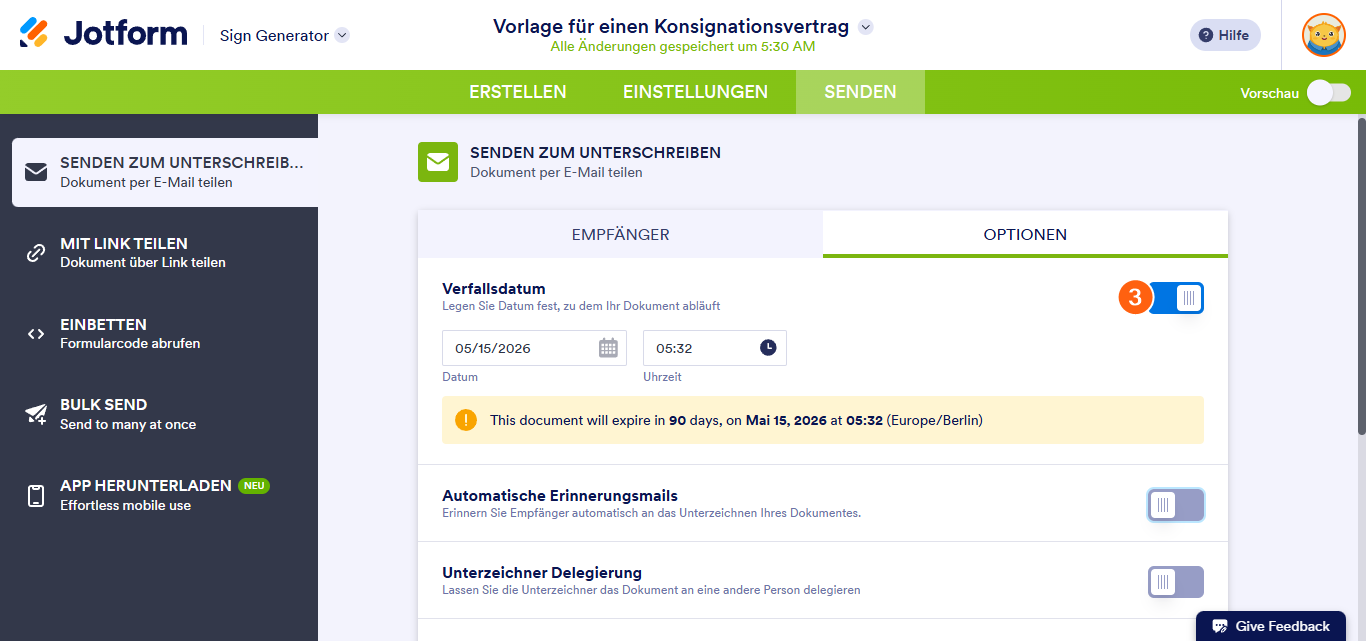Enable Unterzeichner Delegierung
Viewport: 1366px width, 641px height.
coord(1175,581)
